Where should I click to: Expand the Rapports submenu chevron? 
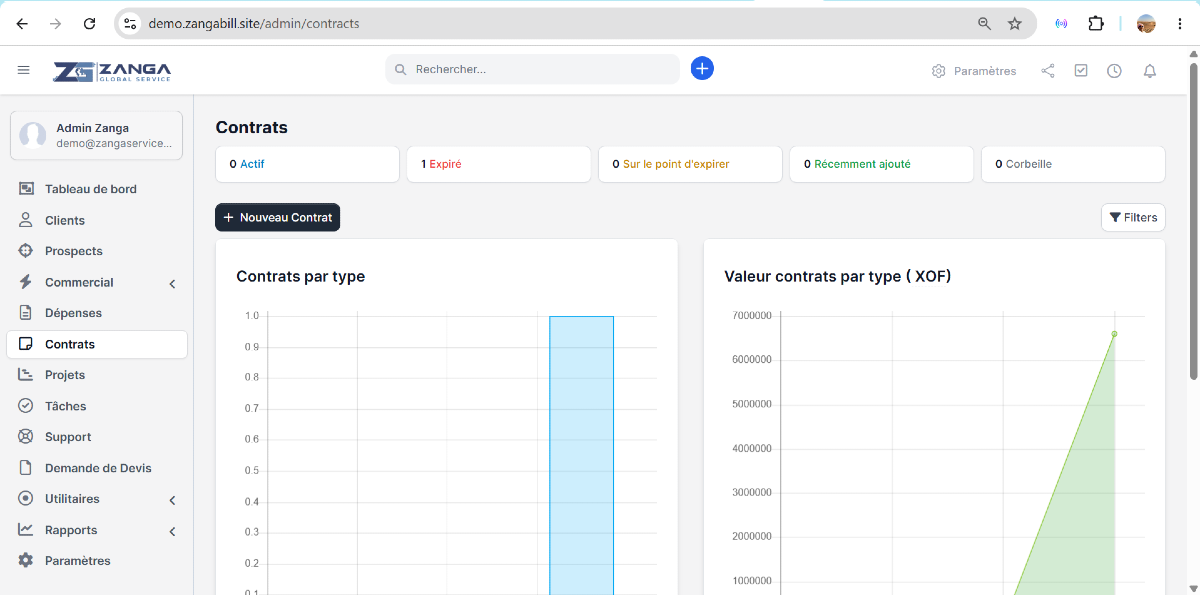click(172, 531)
